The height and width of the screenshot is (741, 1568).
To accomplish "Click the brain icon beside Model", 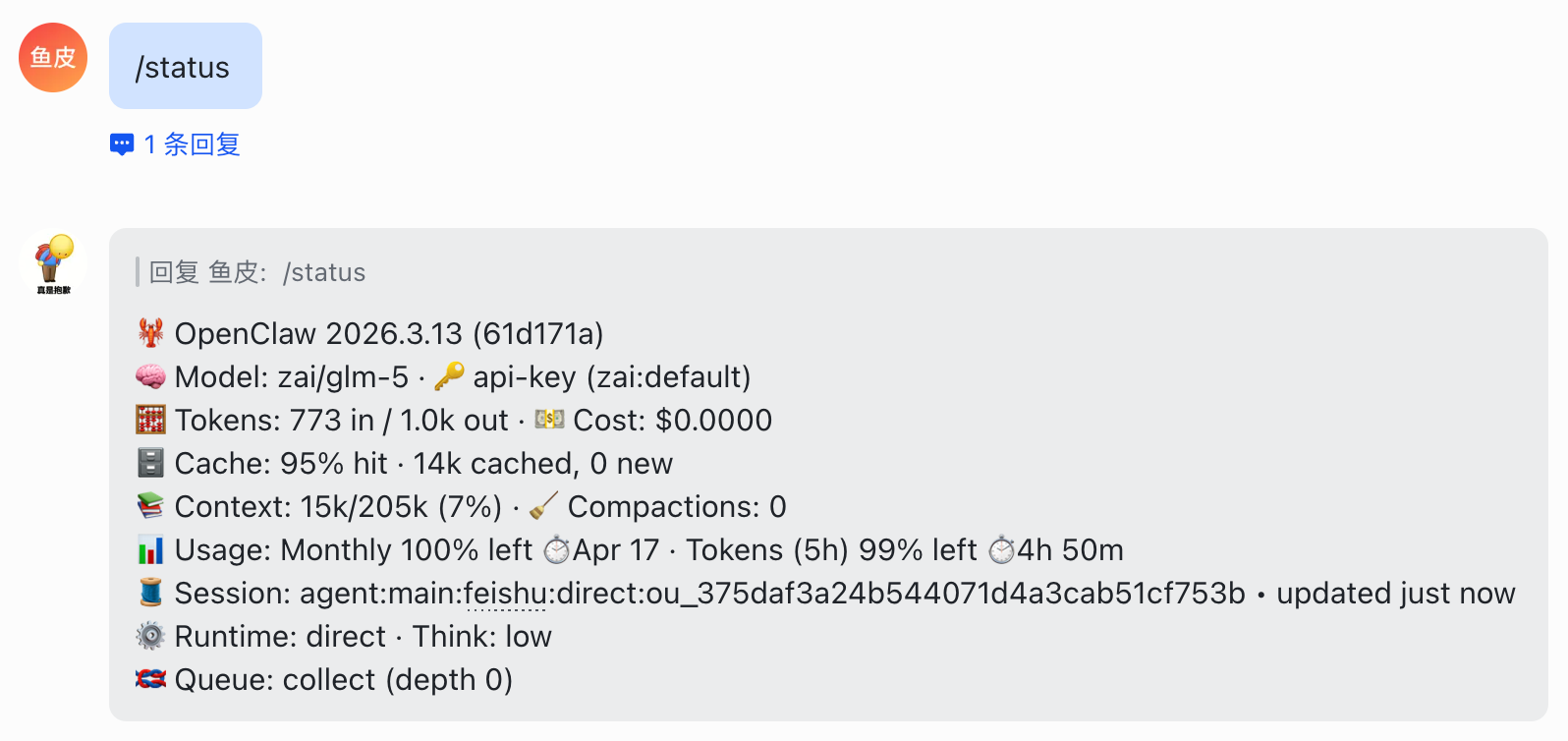I will (150, 376).
